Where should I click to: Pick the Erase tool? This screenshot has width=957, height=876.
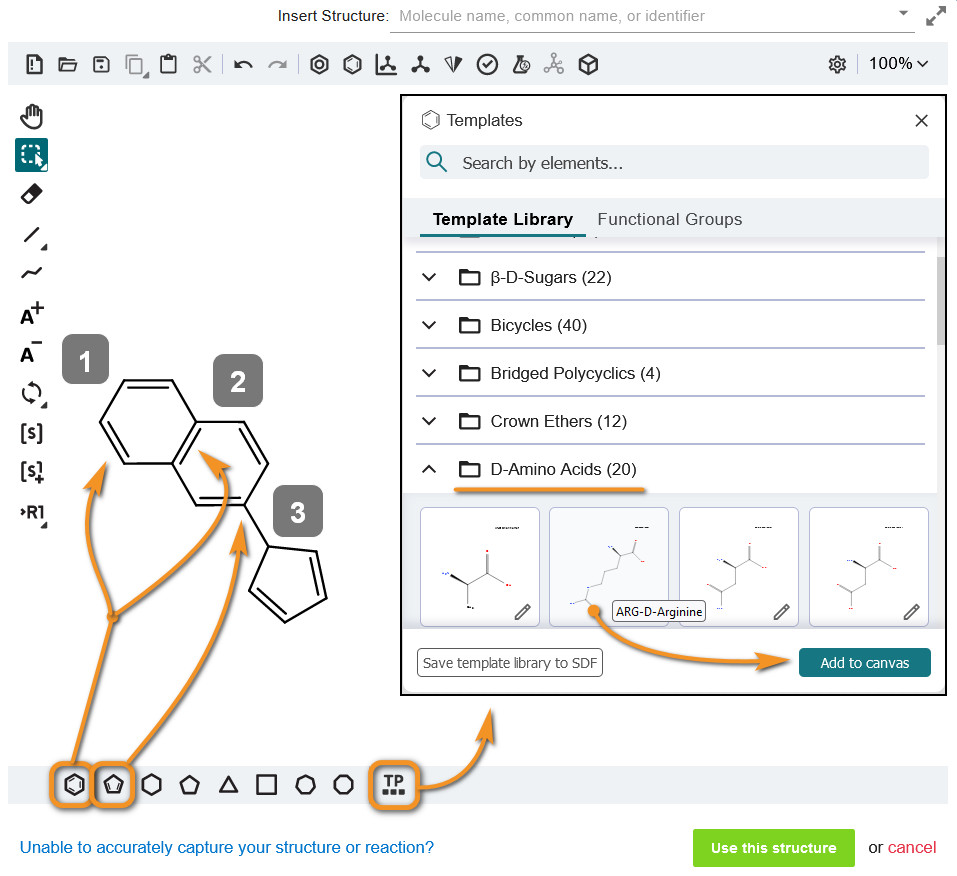(x=32, y=194)
